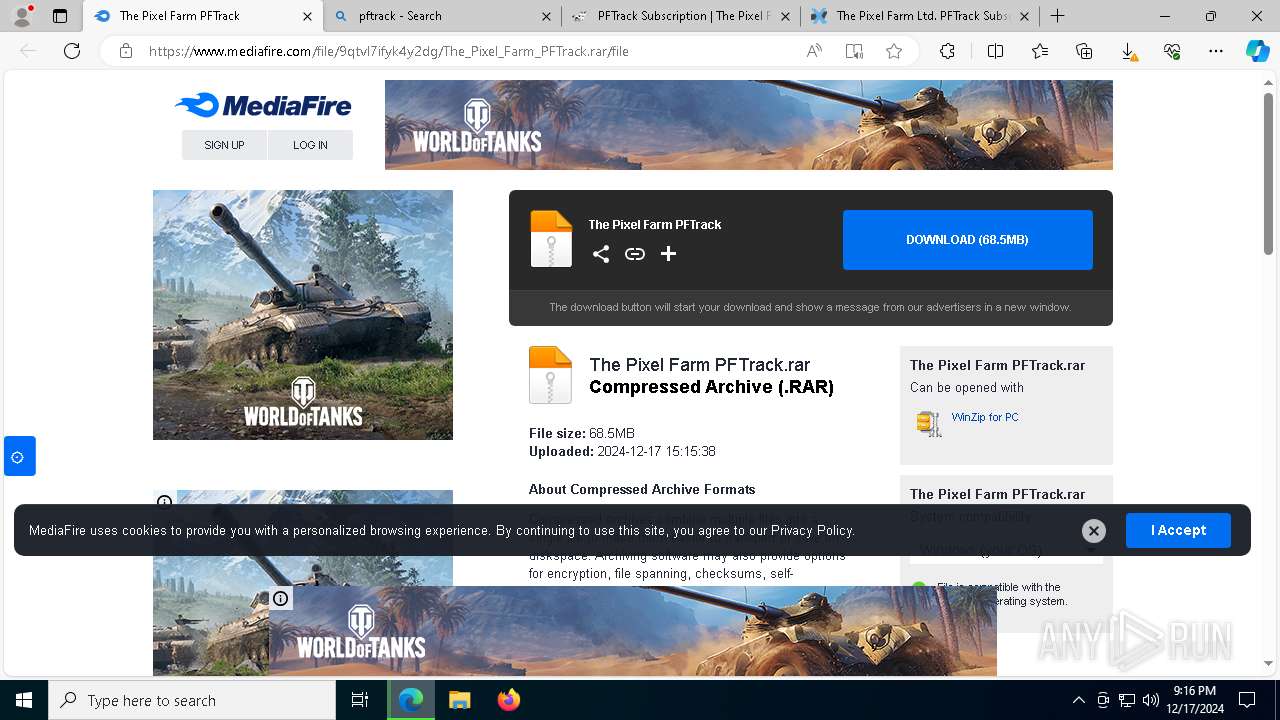
Task: Switch to PFTrack Subscription tab
Action: (682, 16)
